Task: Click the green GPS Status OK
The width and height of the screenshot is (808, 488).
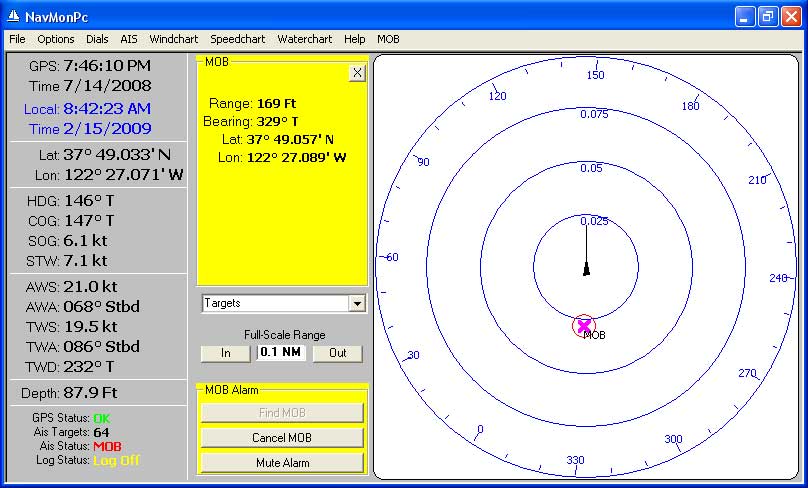Action: click(x=102, y=418)
